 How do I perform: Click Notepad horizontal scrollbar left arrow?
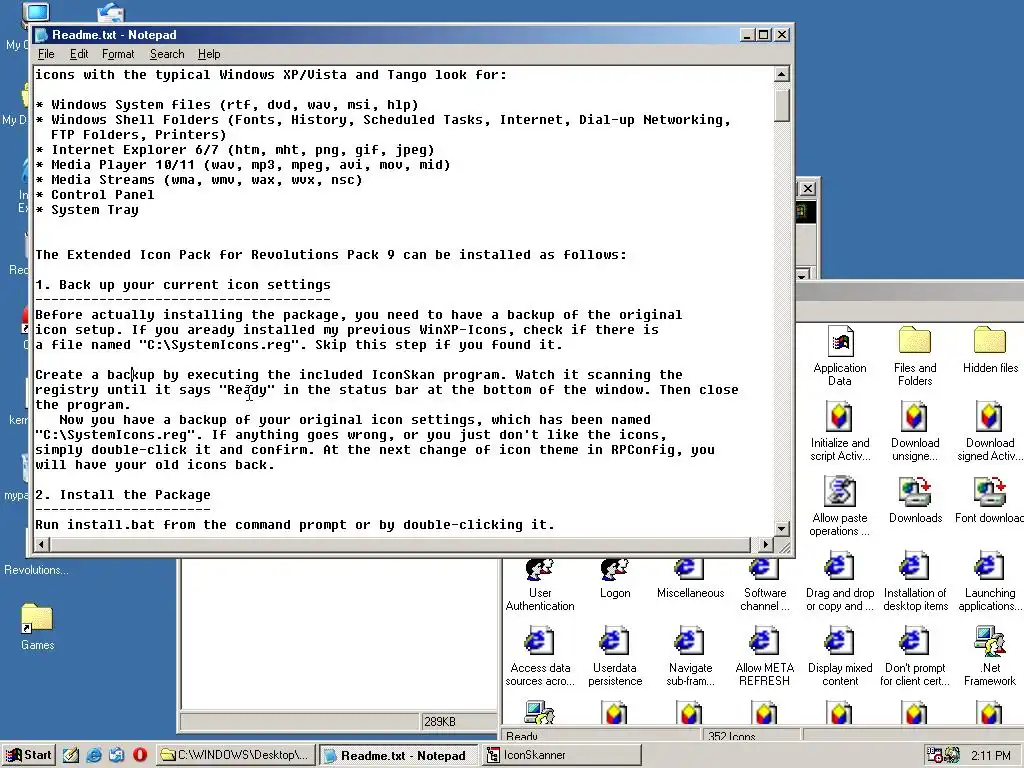[42, 544]
